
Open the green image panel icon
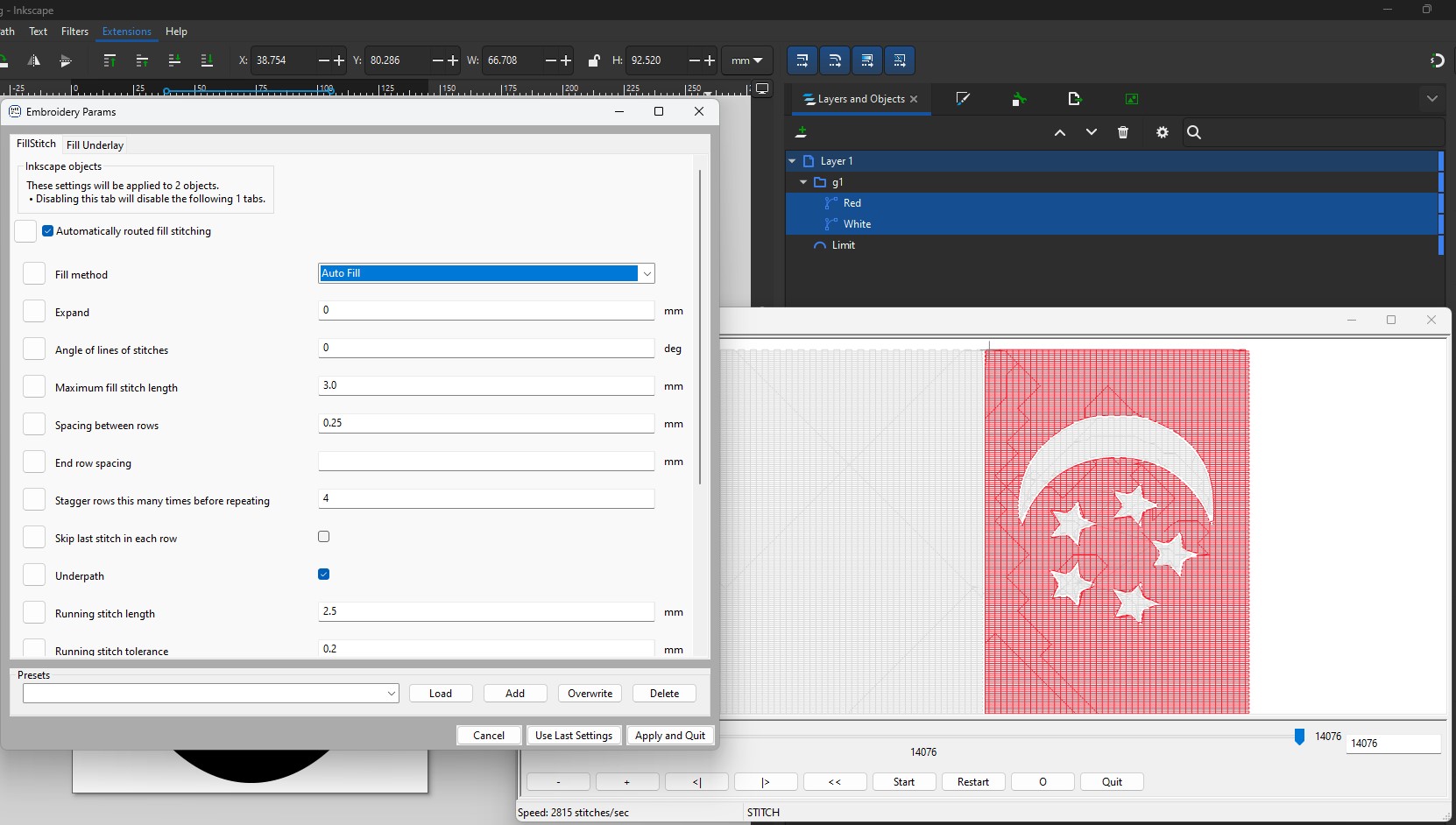[x=1132, y=99]
